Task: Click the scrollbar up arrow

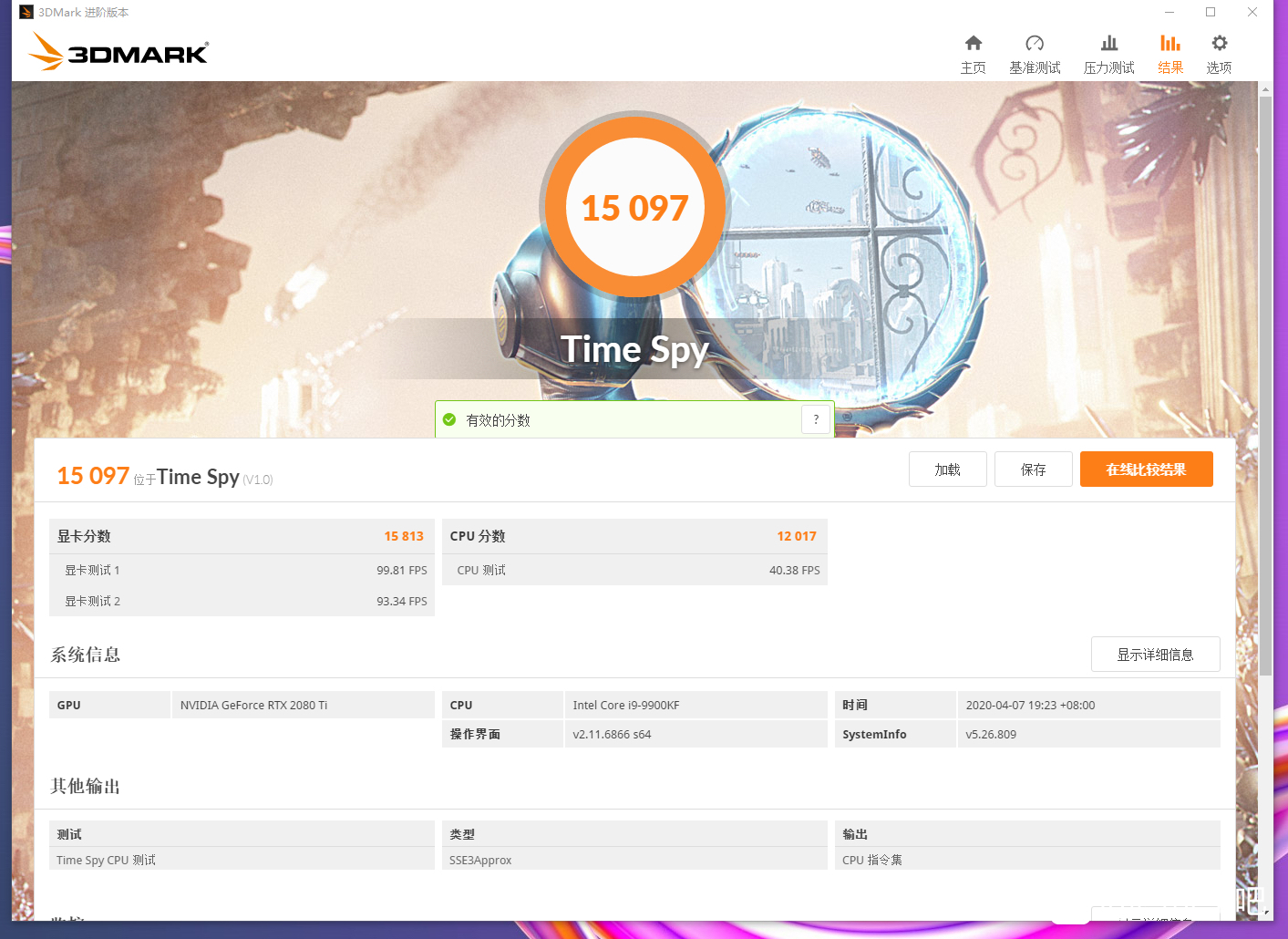Action: pos(1265,89)
